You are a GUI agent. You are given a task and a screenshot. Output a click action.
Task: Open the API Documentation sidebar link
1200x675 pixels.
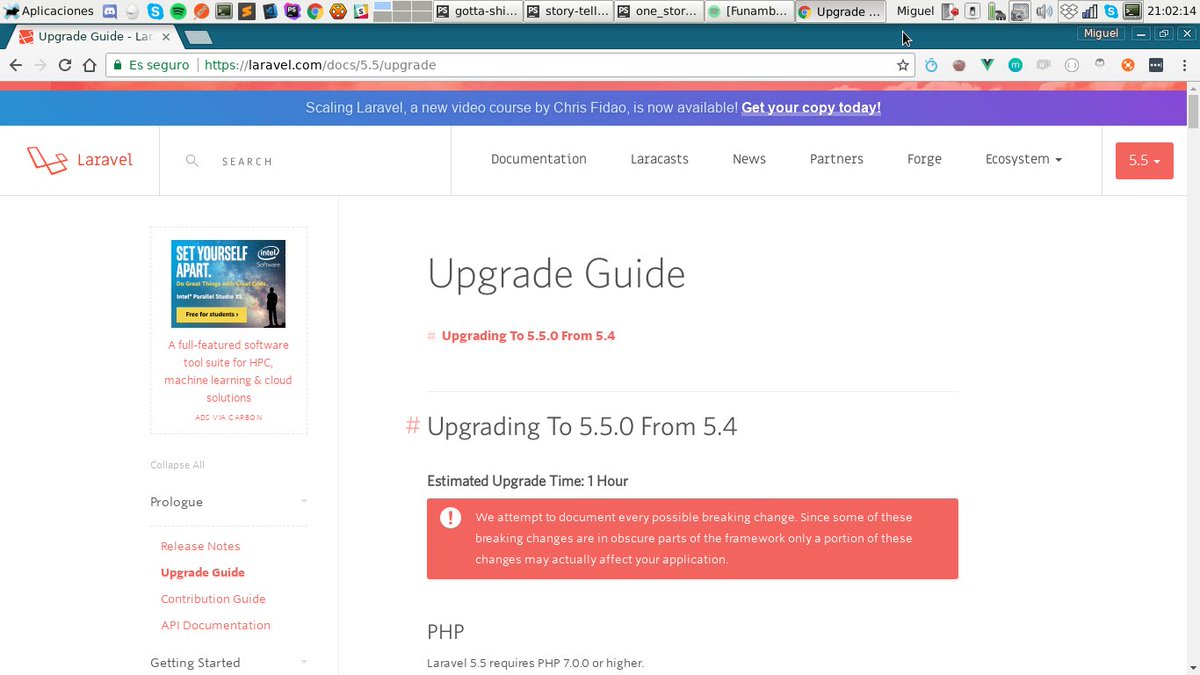pyautogui.click(x=215, y=625)
